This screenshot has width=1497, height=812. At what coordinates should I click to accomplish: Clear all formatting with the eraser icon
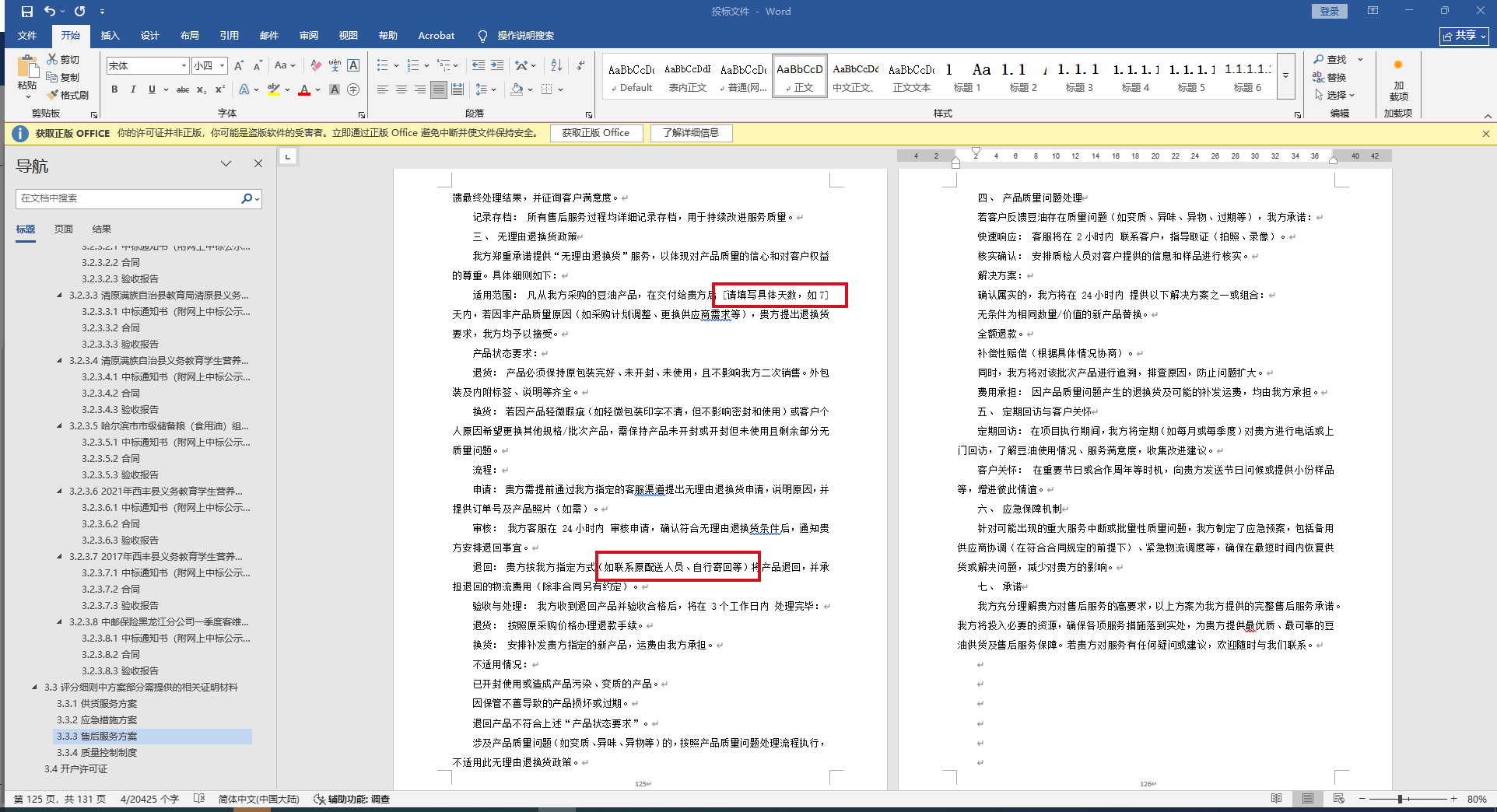point(316,65)
